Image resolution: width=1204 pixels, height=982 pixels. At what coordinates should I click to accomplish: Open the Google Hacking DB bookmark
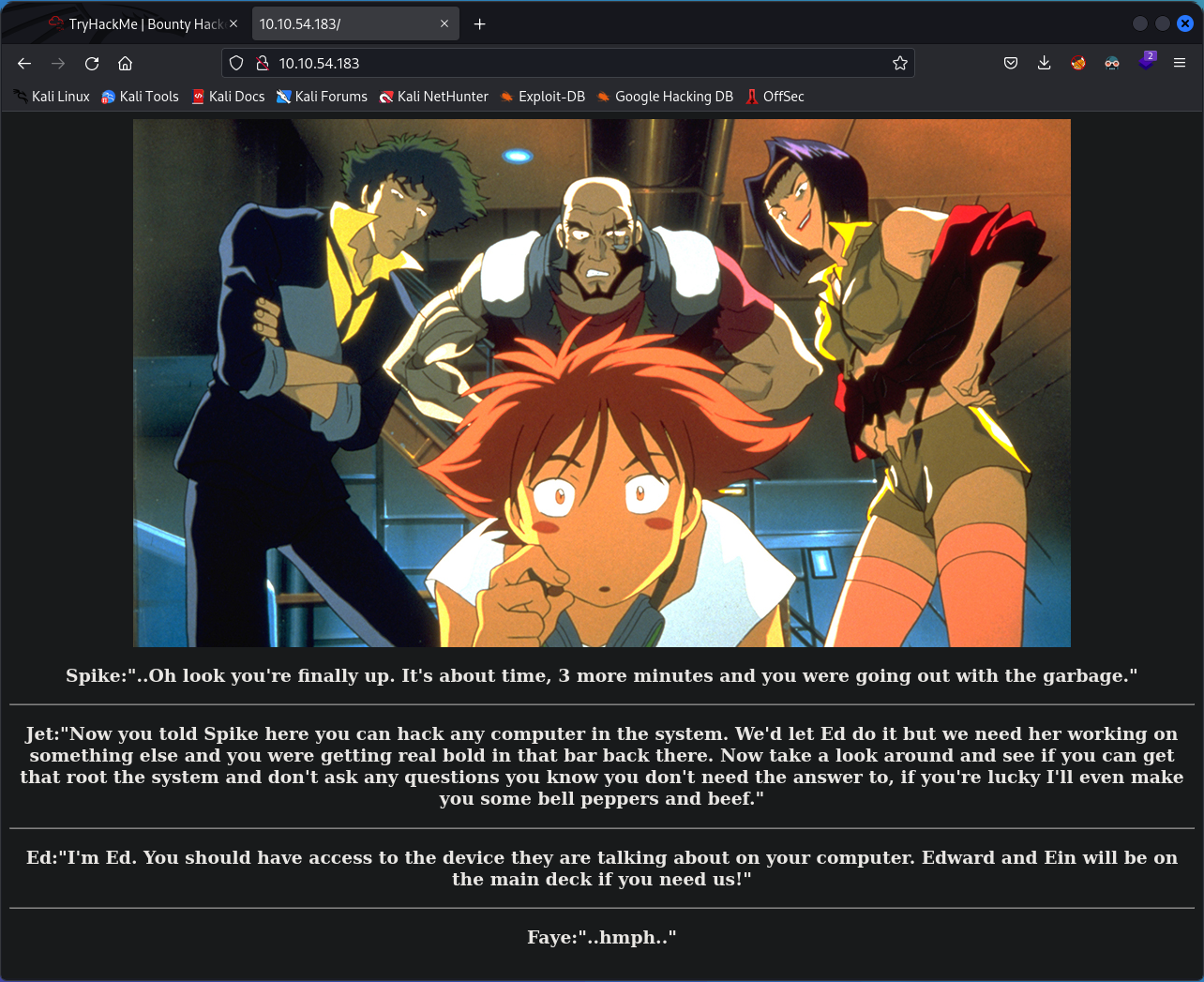tap(665, 97)
